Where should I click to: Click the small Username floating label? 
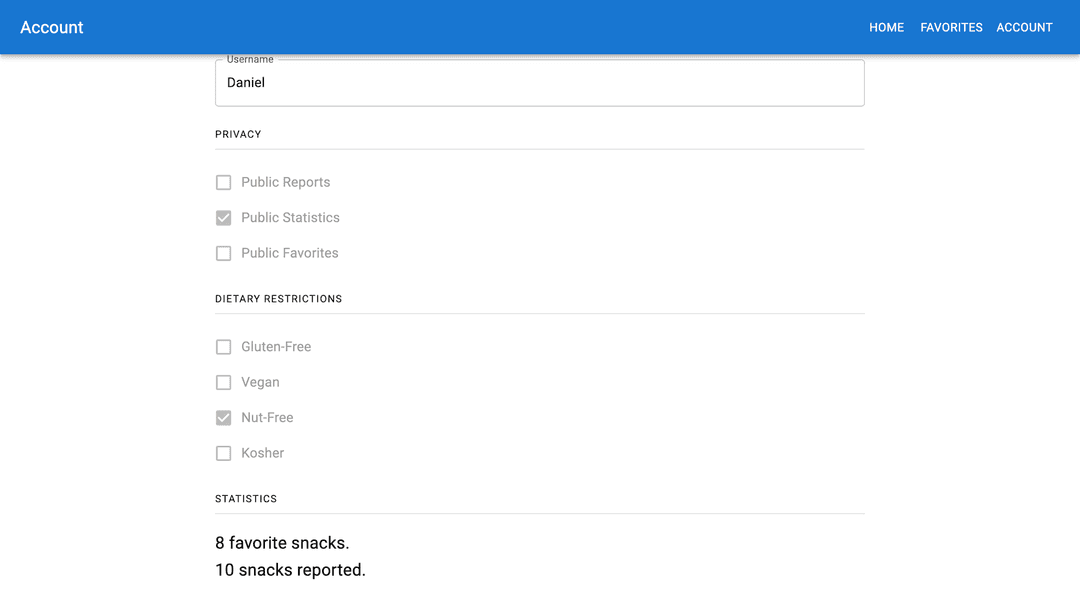250,59
